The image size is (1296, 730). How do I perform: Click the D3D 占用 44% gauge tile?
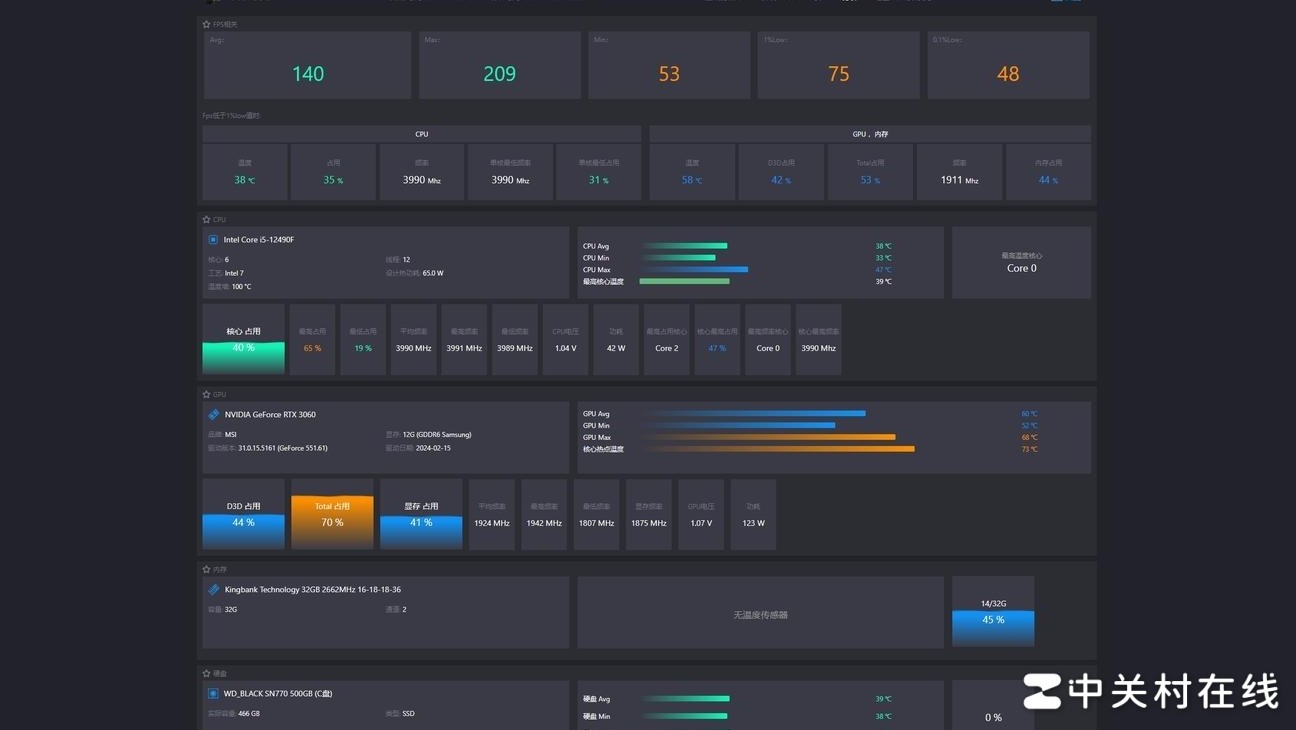pyautogui.click(x=243, y=514)
